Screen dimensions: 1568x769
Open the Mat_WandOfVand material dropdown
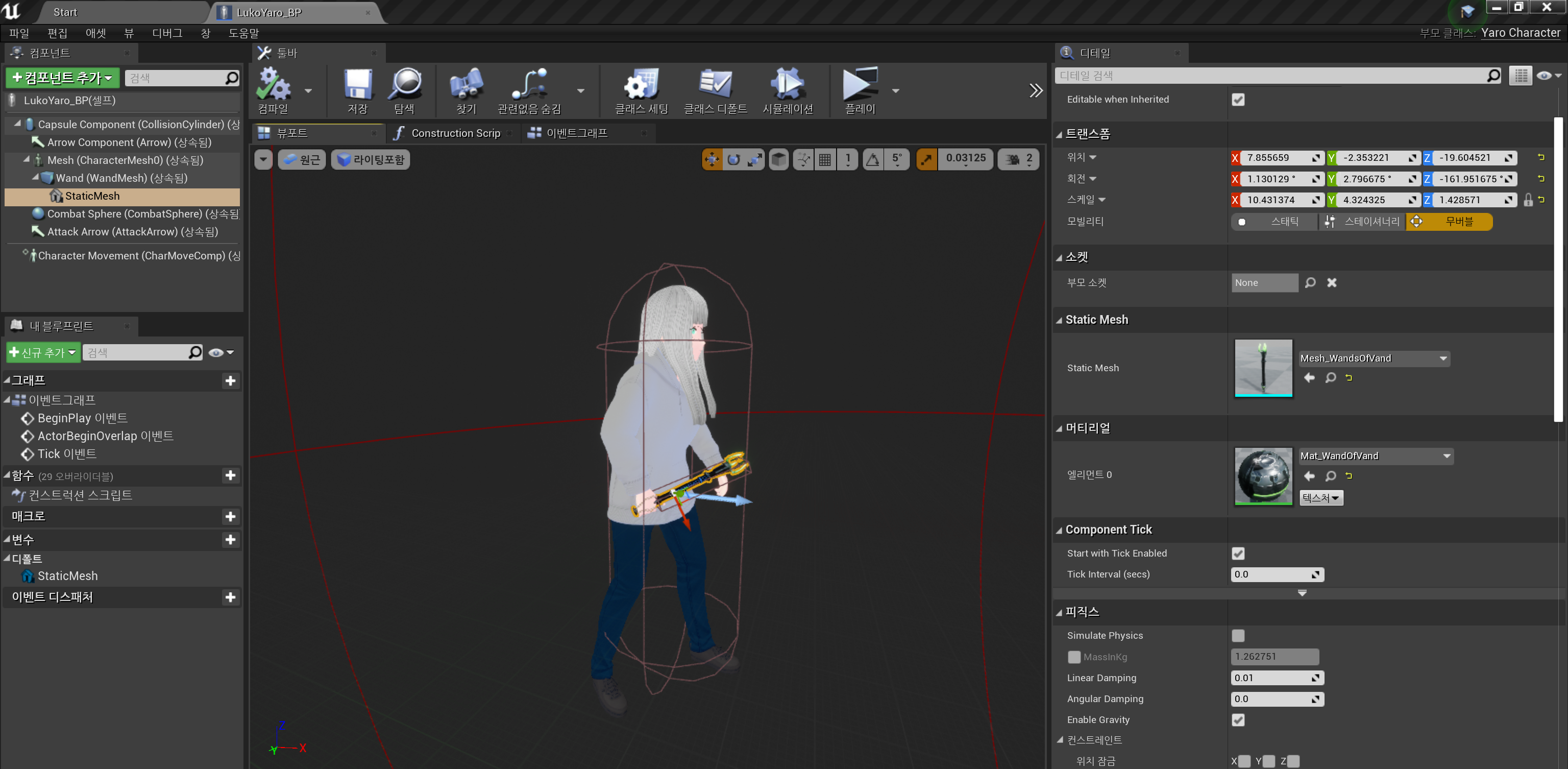pyautogui.click(x=1375, y=455)
